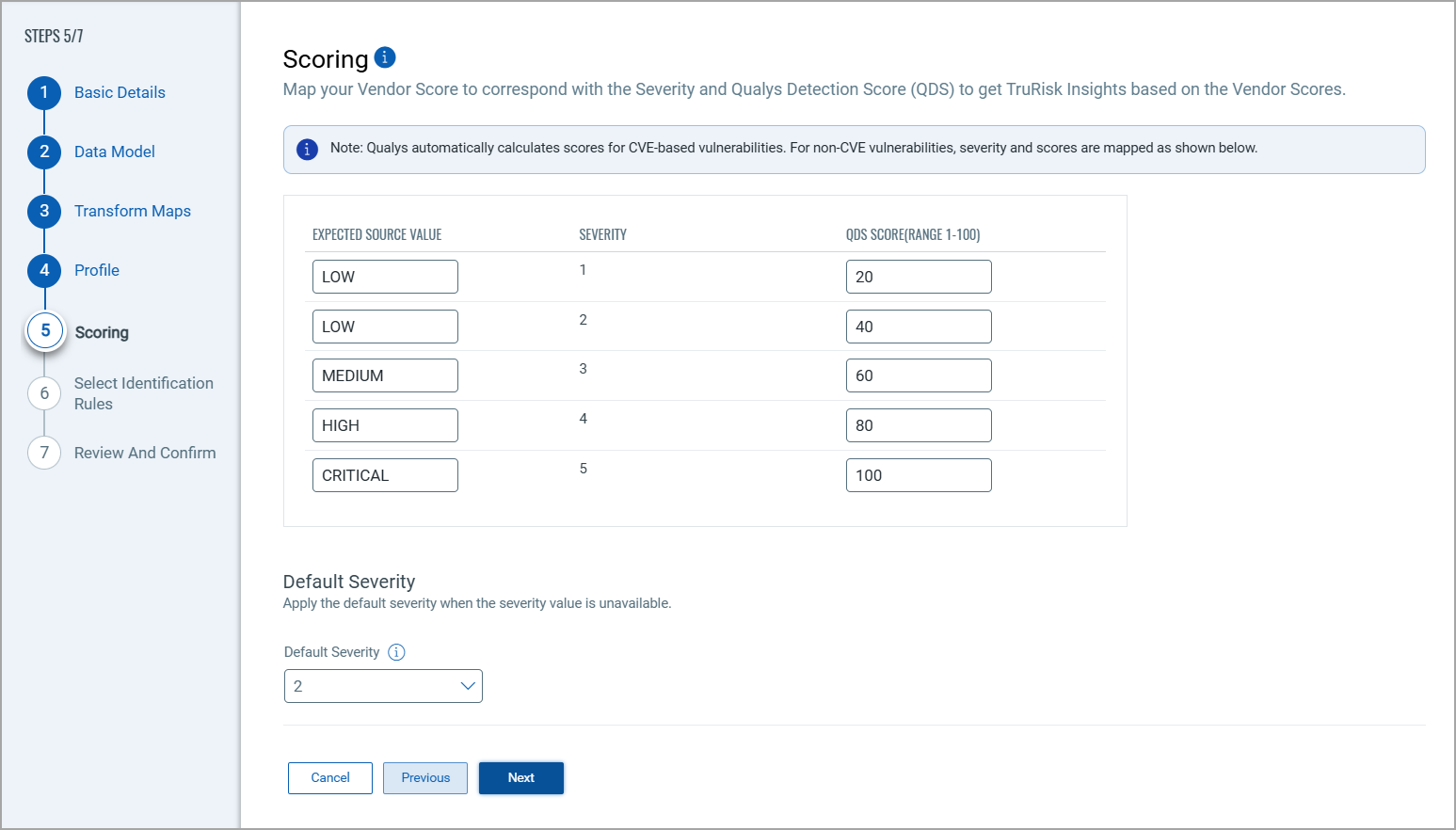Click step 1 circle for Basic Details

pyautogui.click(x=44, y=92)
